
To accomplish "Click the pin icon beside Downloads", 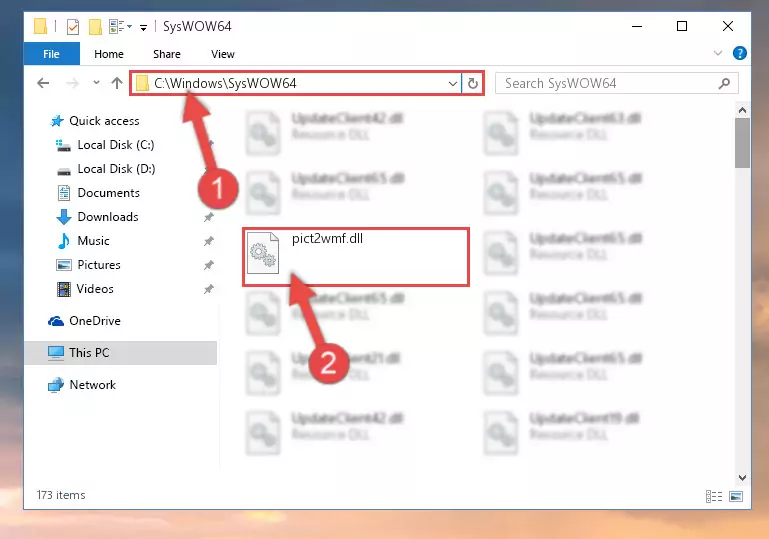I will (x=209, y=217).
